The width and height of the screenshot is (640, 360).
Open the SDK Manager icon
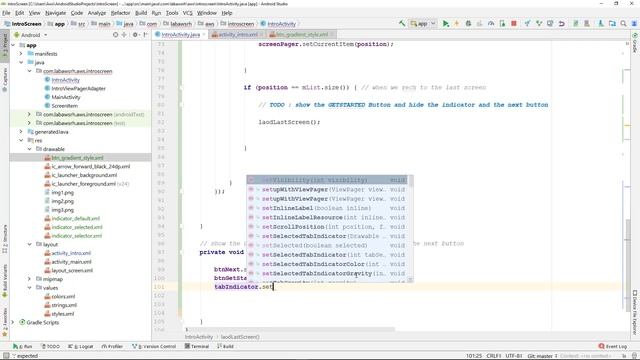click(x=587, y=24)
